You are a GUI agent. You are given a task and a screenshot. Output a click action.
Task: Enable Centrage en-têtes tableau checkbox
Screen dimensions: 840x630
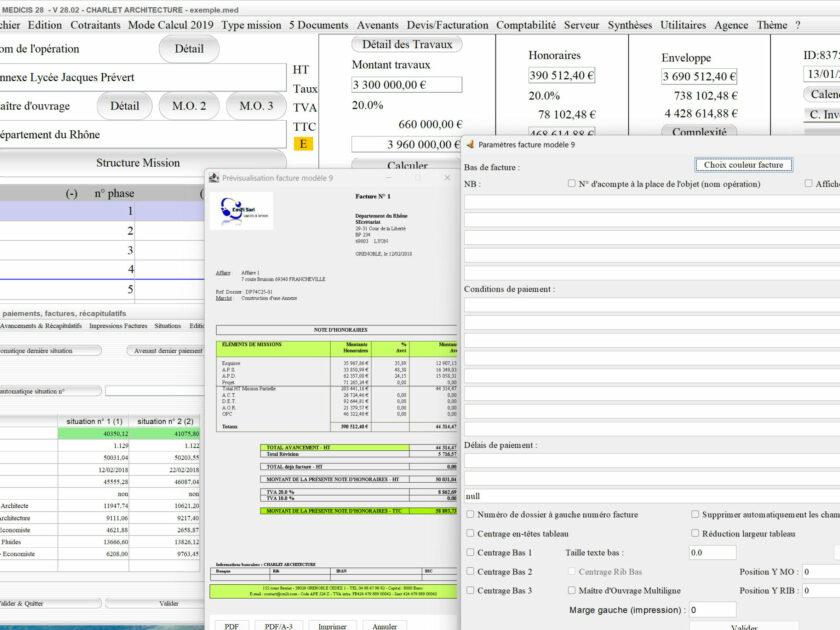(470, 533)
